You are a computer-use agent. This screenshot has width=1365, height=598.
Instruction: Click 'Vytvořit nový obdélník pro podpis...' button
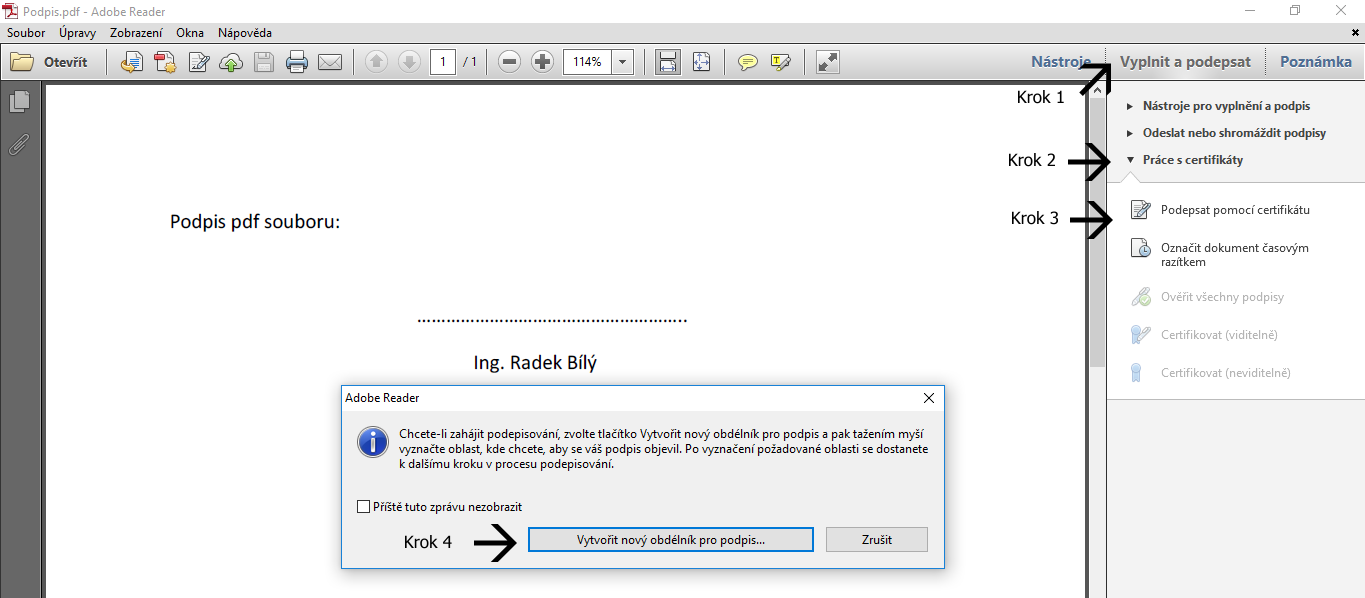[670, 540]
